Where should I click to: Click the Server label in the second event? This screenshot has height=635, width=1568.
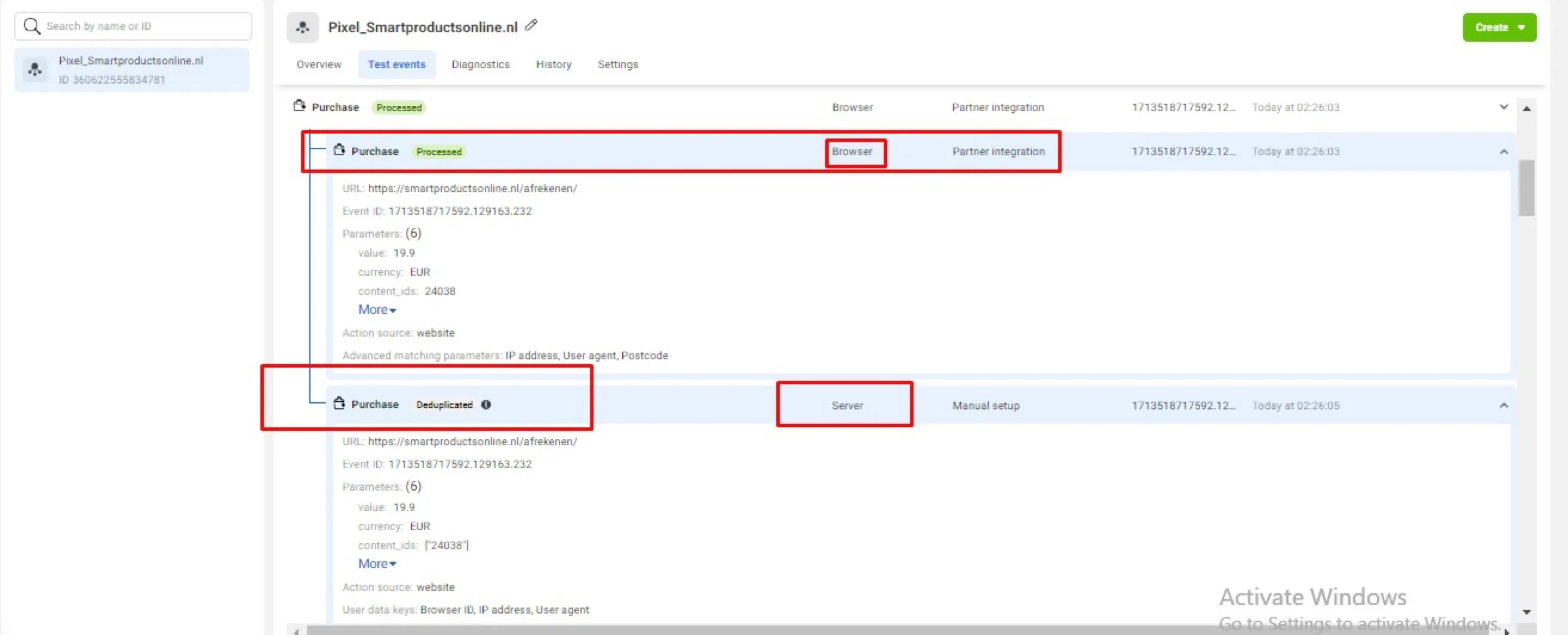[x=847, y=406]
